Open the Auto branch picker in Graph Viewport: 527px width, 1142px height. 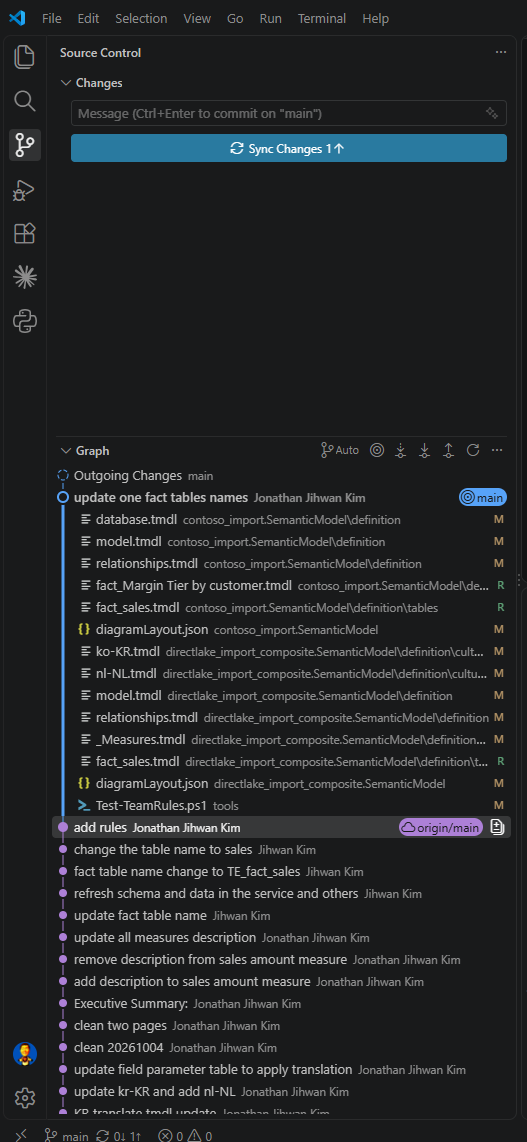[340, 450]
